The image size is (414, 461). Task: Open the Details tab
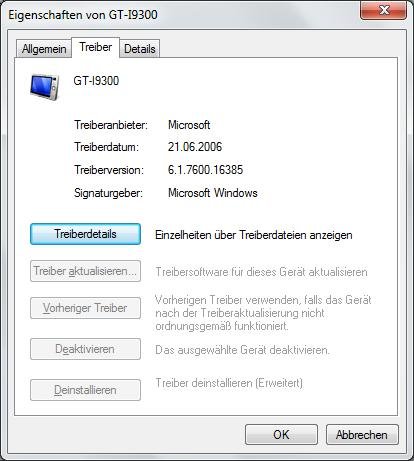[140, 49]
